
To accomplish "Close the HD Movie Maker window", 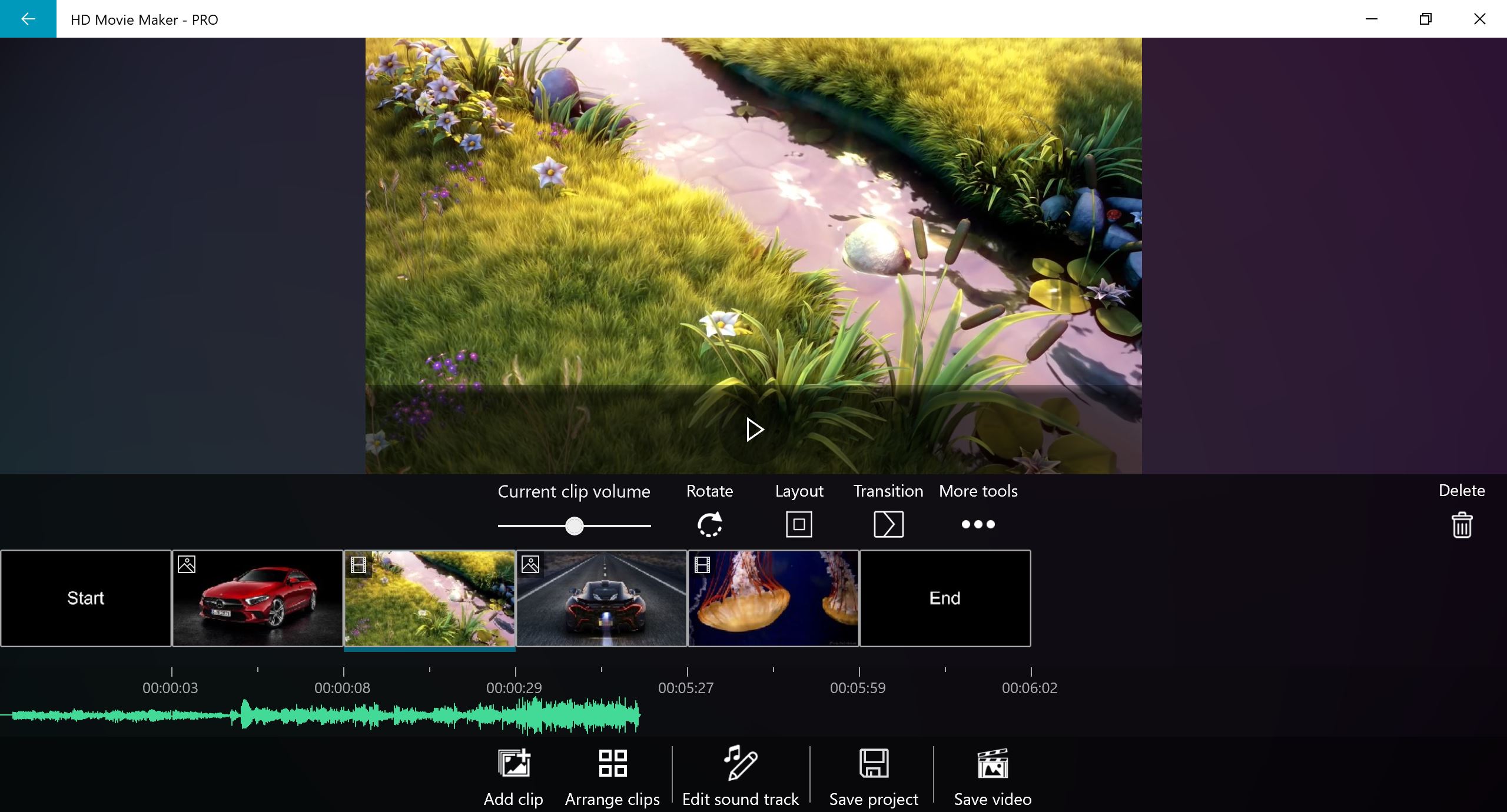I will coord(1480,19).
